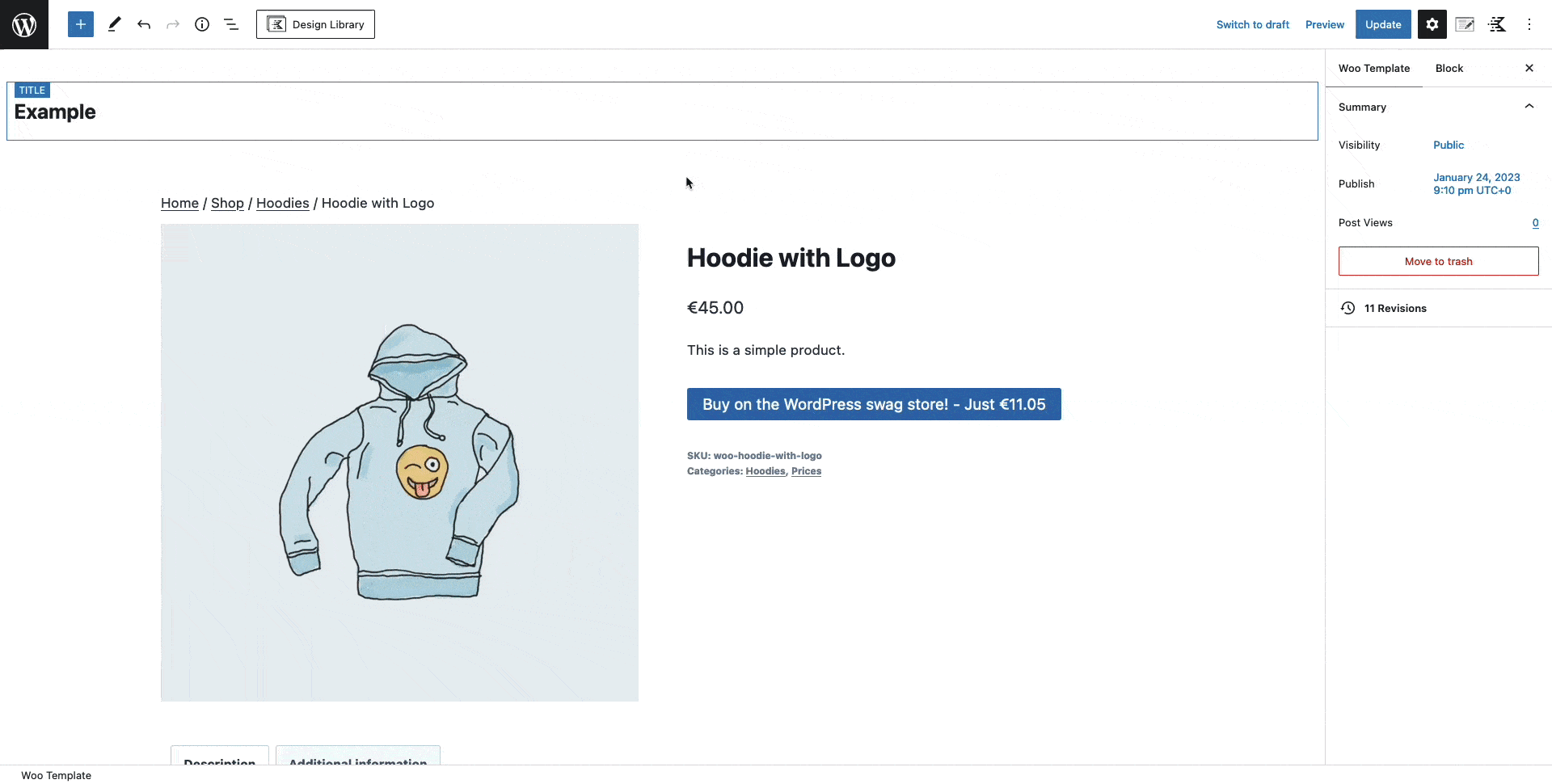This screenshot has height=784, width=1552.
Task: Switch to the Block tab
Action: pyautogui.click(x=1449, y=68)
